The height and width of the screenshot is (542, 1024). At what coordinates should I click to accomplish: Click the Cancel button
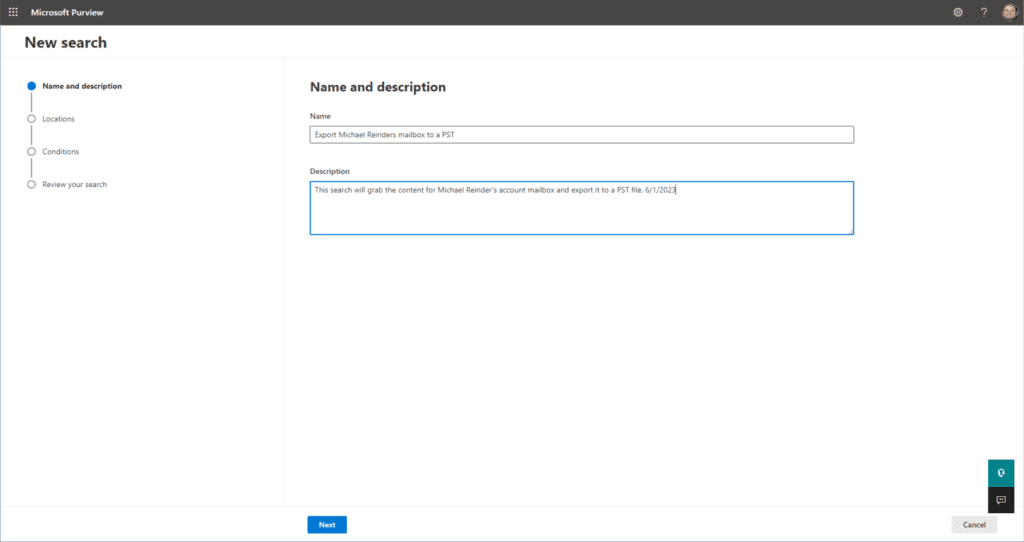(974, 525)
